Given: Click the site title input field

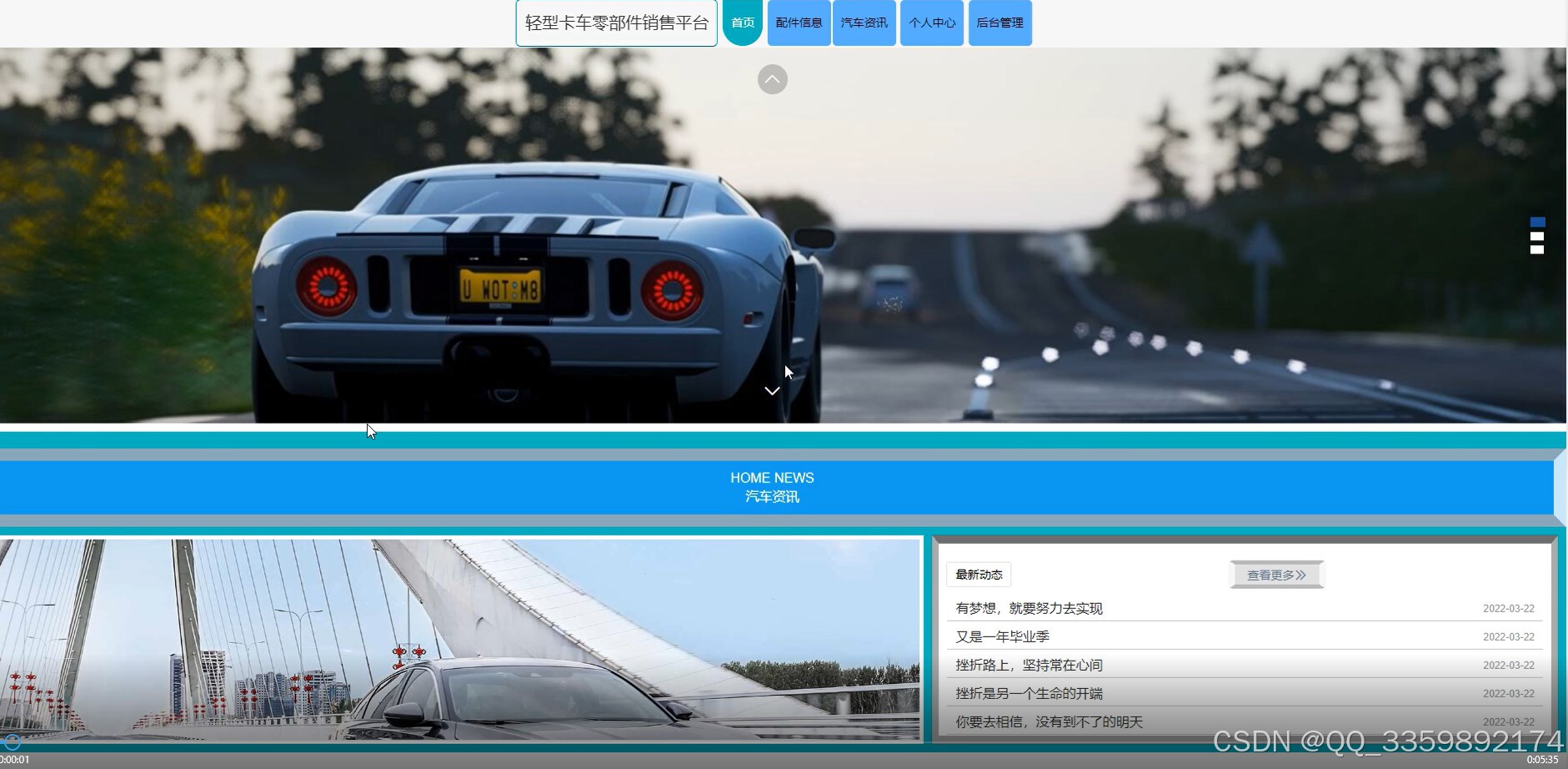Looking at the screenshot, I should [615, 23].
